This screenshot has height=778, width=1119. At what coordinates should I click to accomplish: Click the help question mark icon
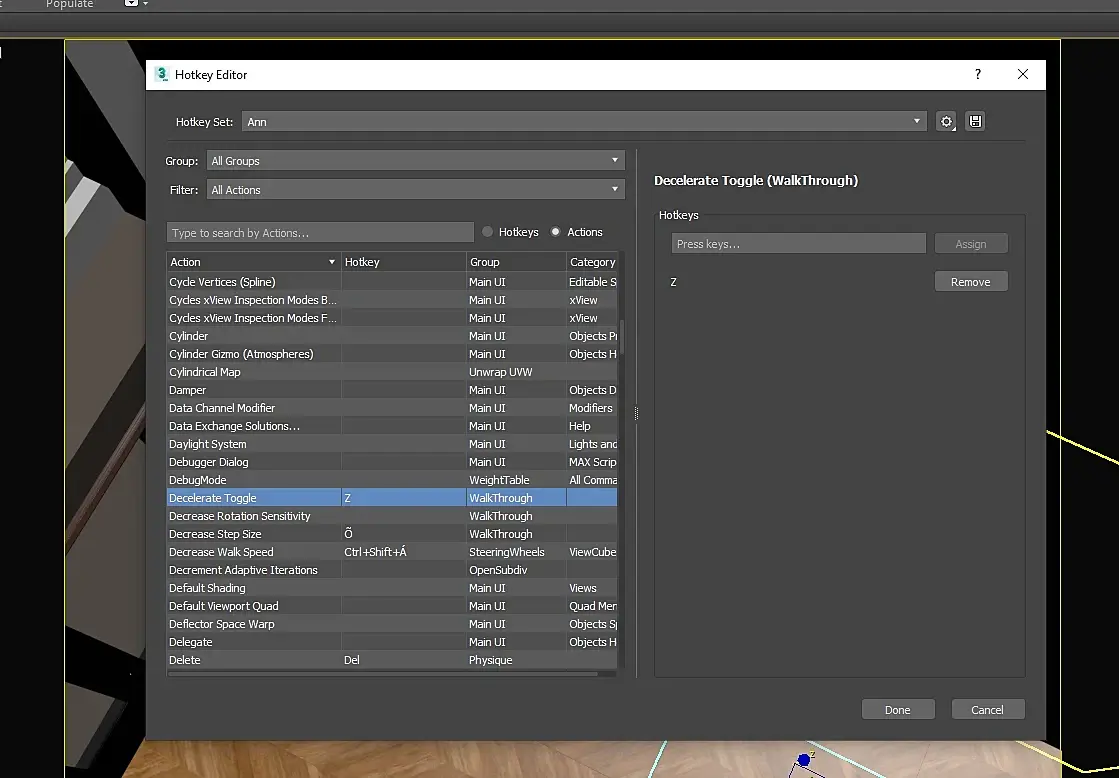click(978, 74)
